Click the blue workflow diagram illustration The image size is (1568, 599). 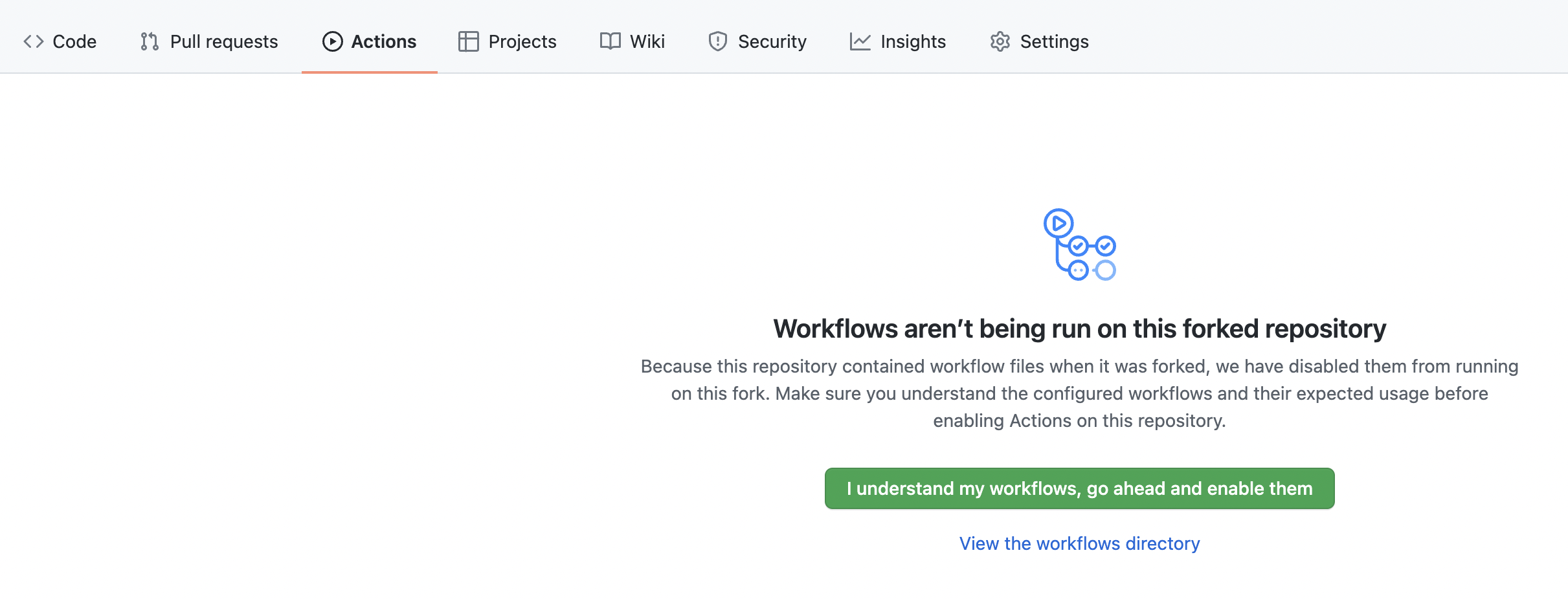(x=1080, y=245)
